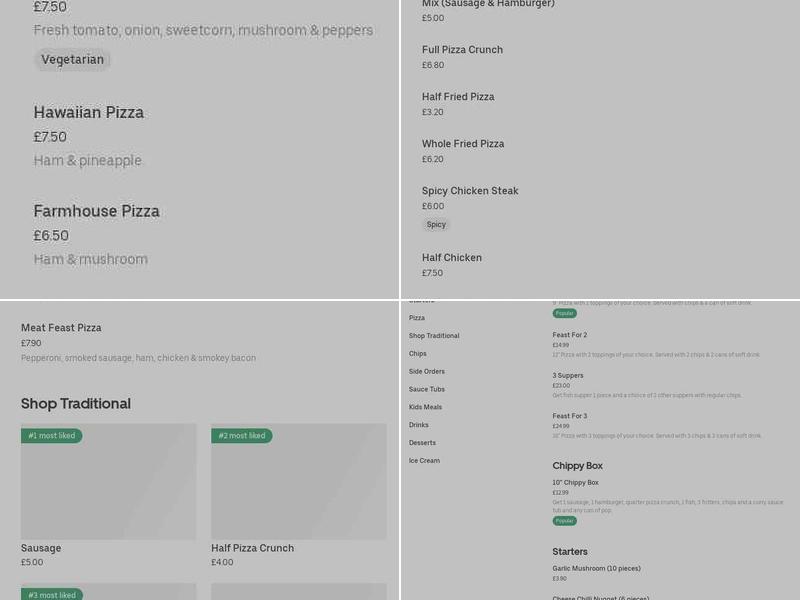Open the Garlic Mushroom (10 pieces) starter
Image resolution: width=800 pixels, height=600 pixels.
tap(597, 569)
